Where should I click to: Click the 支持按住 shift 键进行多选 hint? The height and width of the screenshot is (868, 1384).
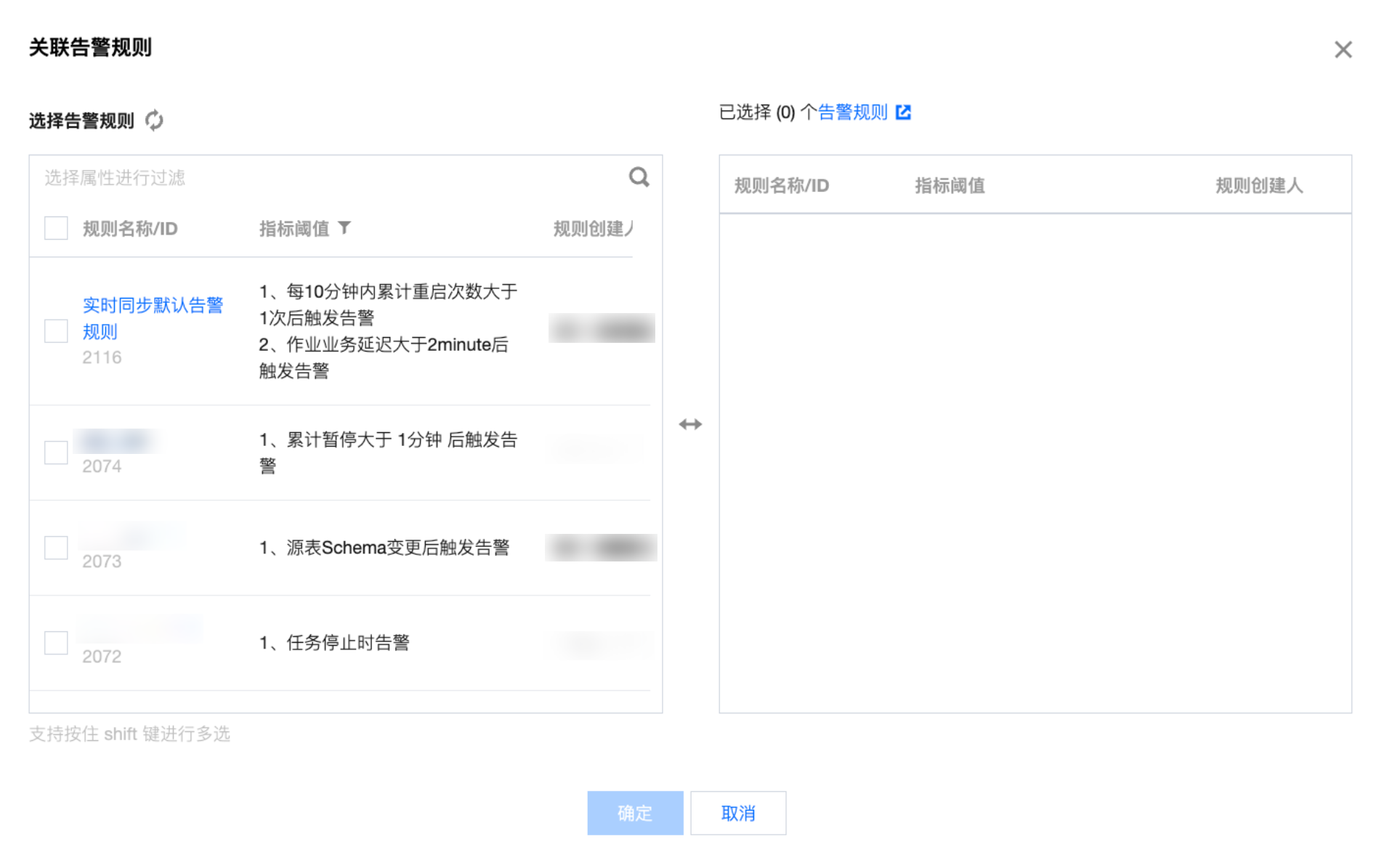coord(129,734)
